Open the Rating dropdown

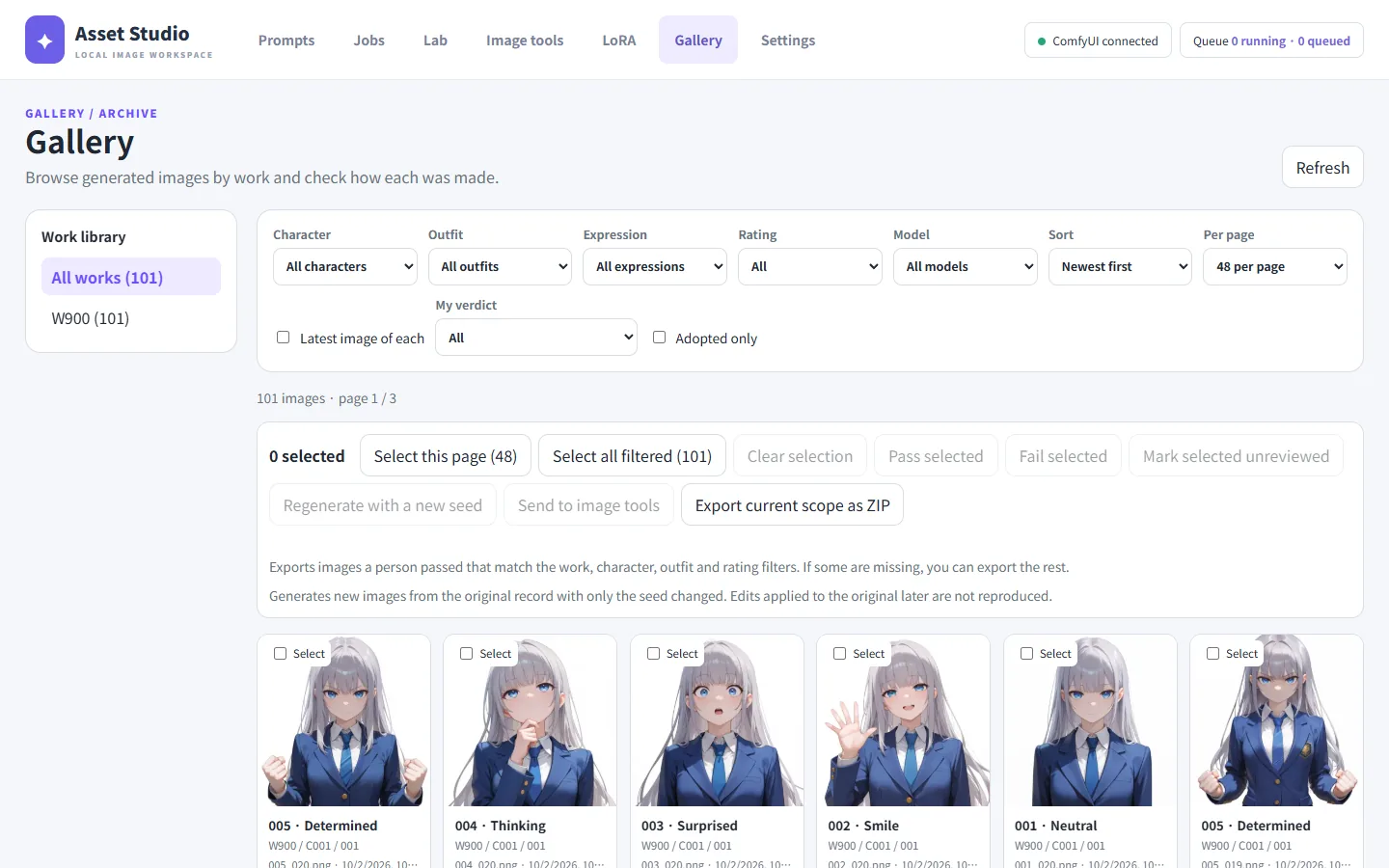(810, 266)
